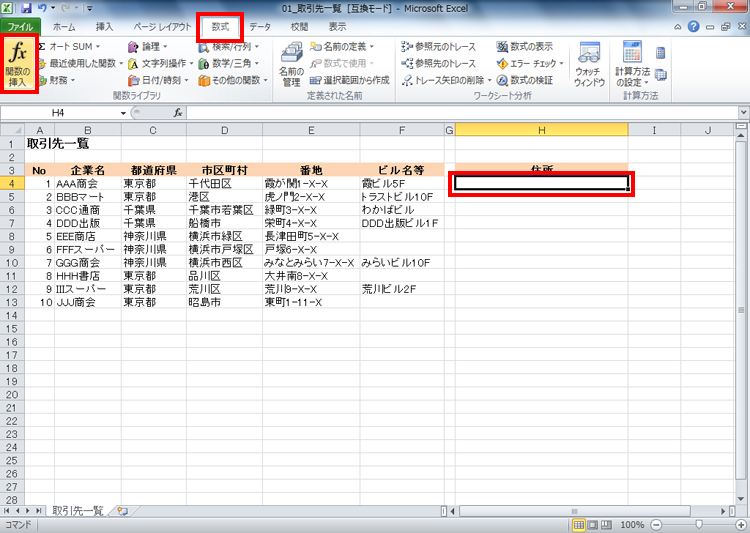The image size is (750, 533).
Task: Switch to Page Layout view in status bar
Action: [593, 525]
